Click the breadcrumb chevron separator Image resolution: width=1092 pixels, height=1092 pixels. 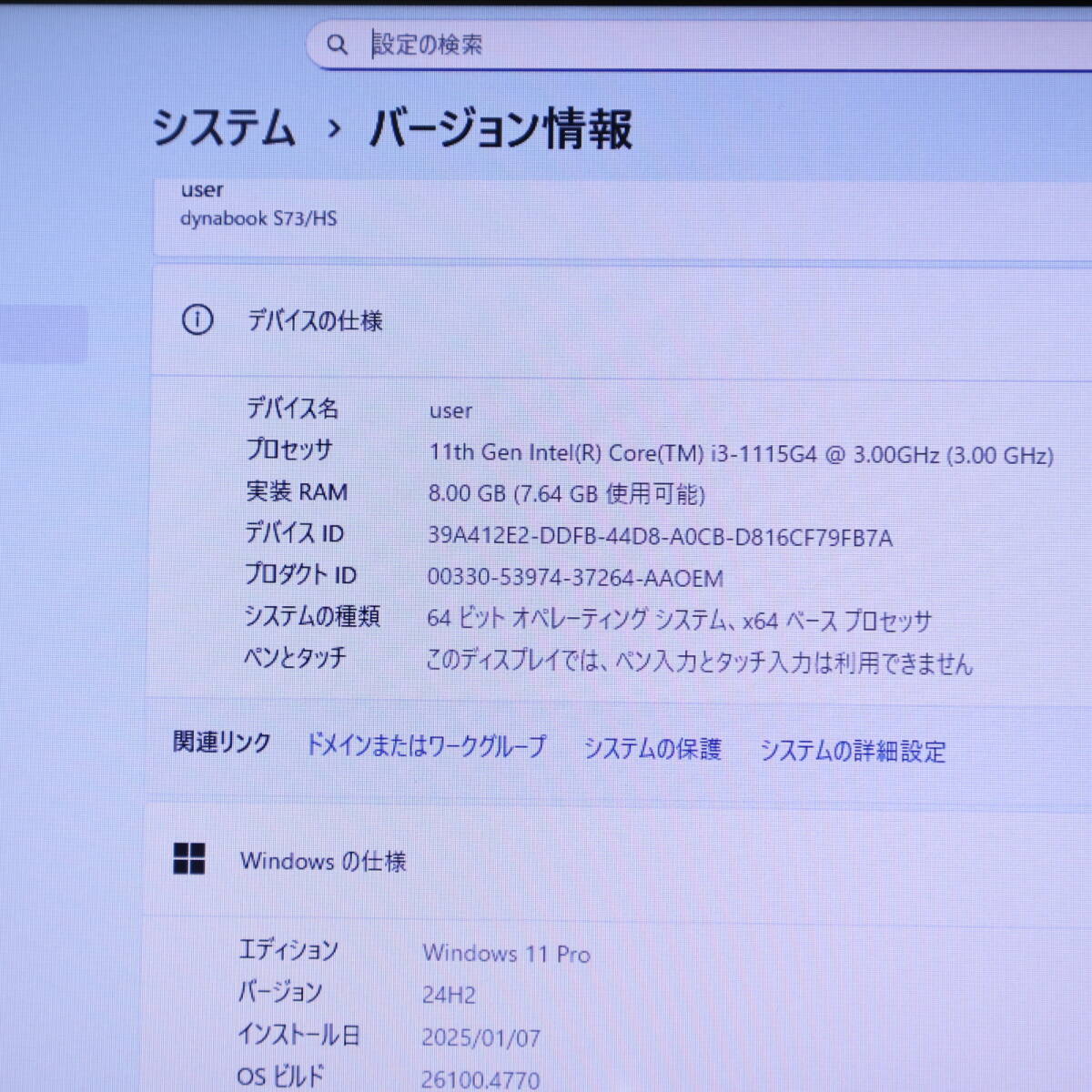pyautogui.click(x=334, y=129)
